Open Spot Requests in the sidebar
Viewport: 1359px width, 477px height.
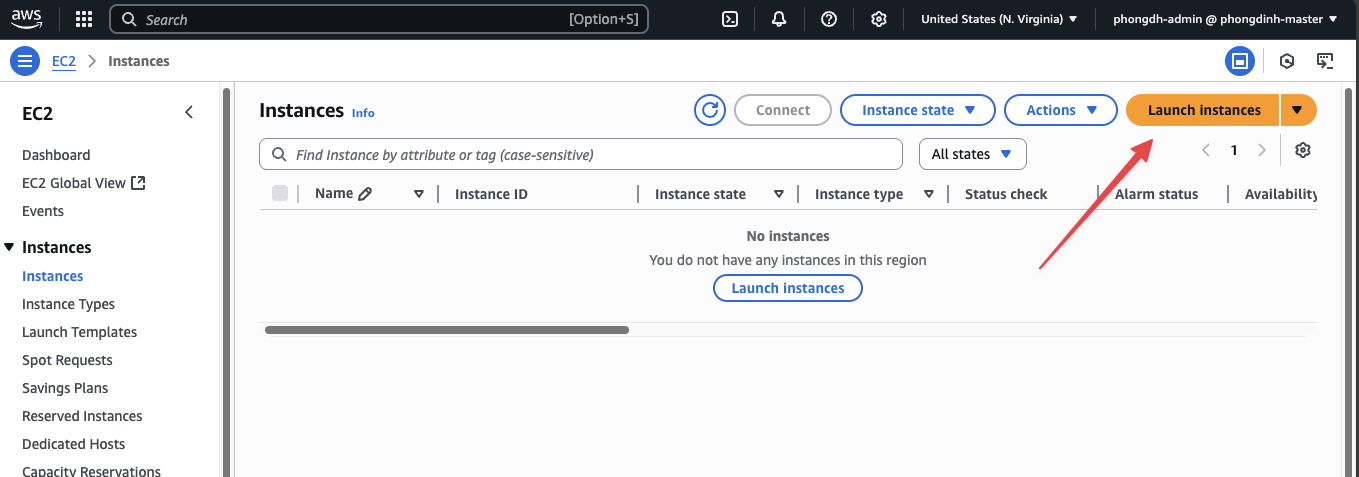pyautogui.click(x=67, y=360)
